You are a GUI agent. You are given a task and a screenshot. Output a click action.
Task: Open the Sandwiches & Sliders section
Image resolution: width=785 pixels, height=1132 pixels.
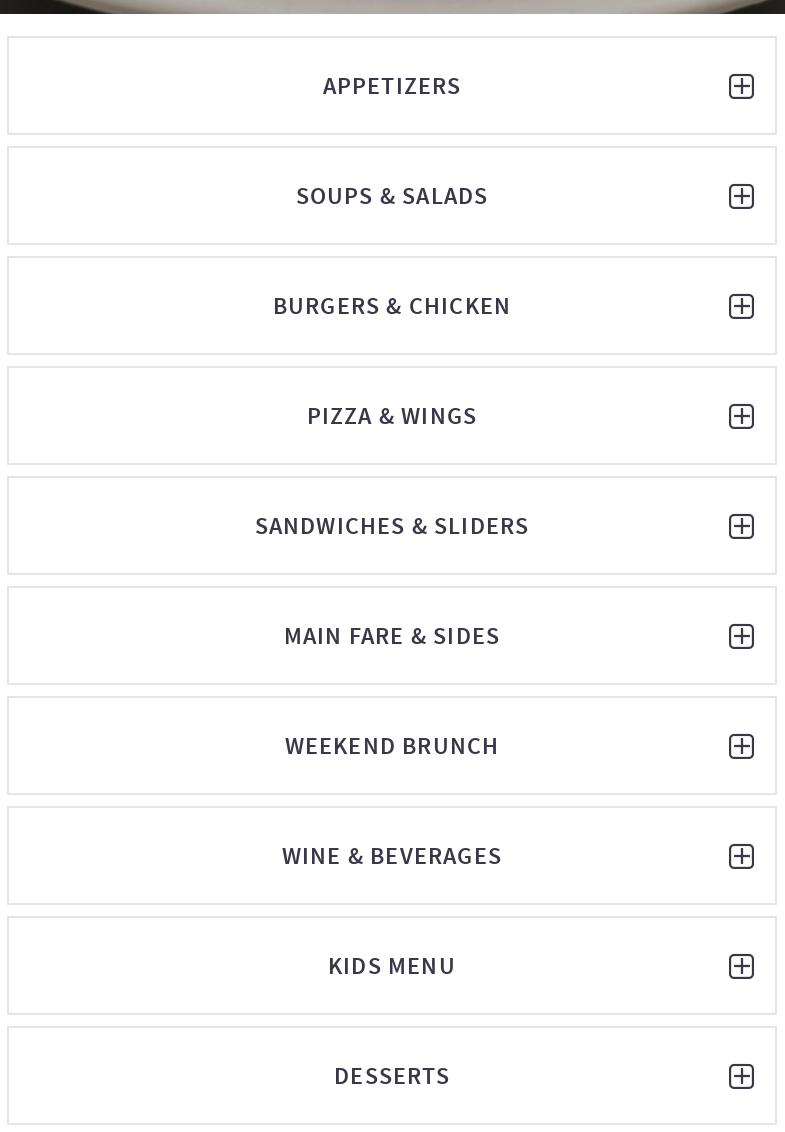click(x=391, y=526)
